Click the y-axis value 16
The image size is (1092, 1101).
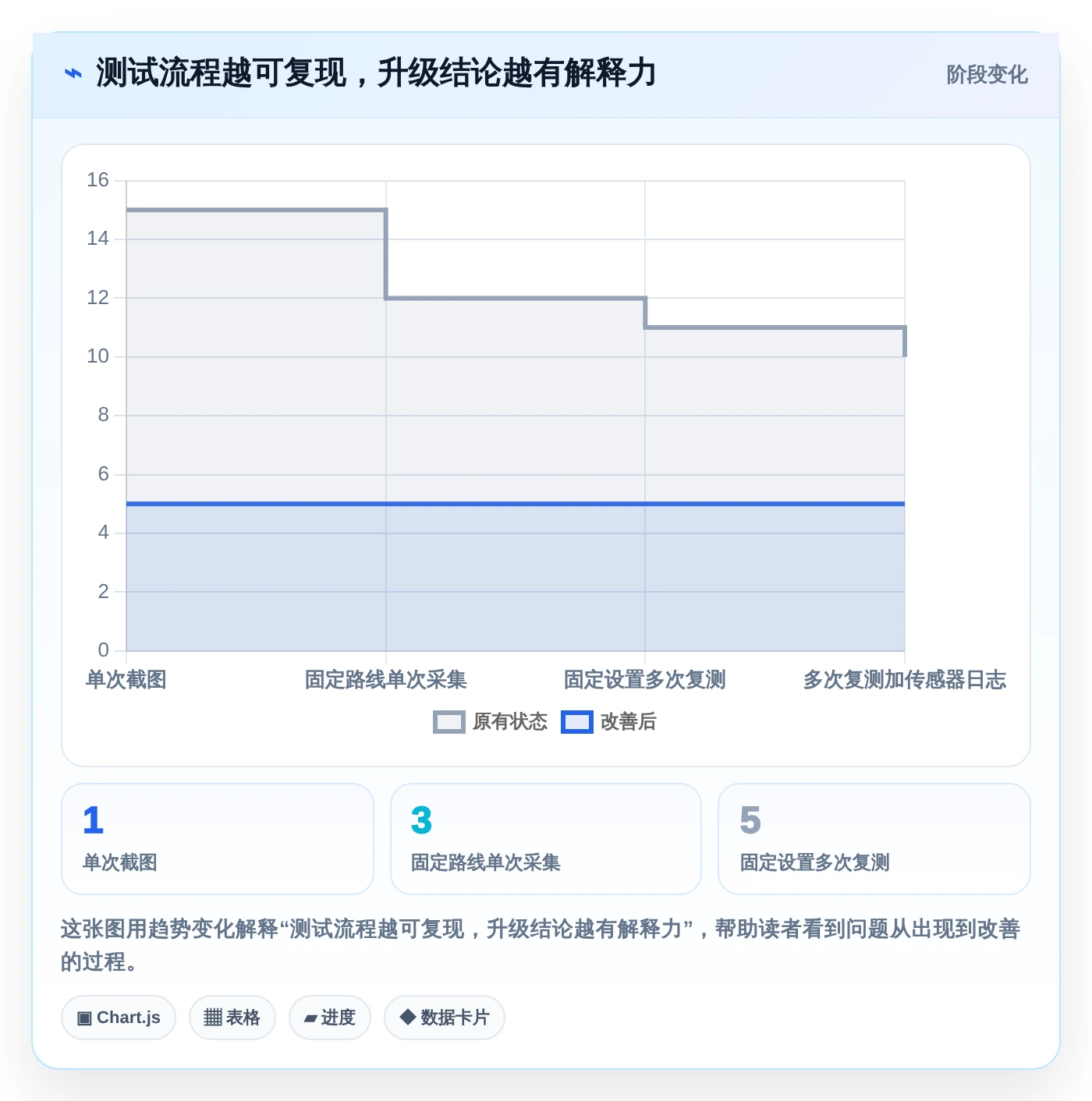point(97,180)
